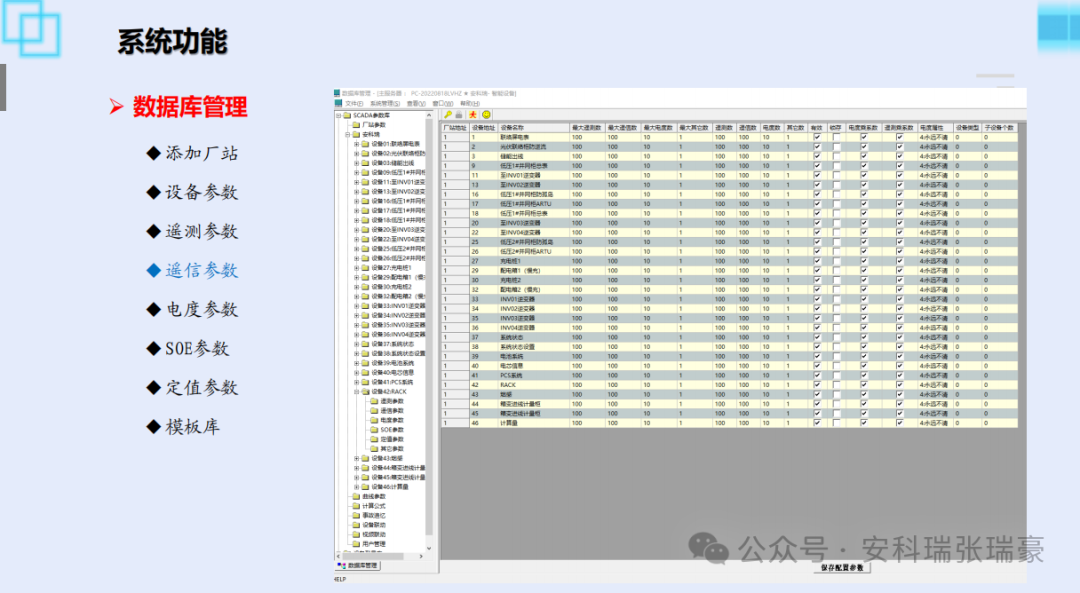This screenshot has width=1080, height=593.
Task: Click the 子设备个数 column header
Action: 999,127
